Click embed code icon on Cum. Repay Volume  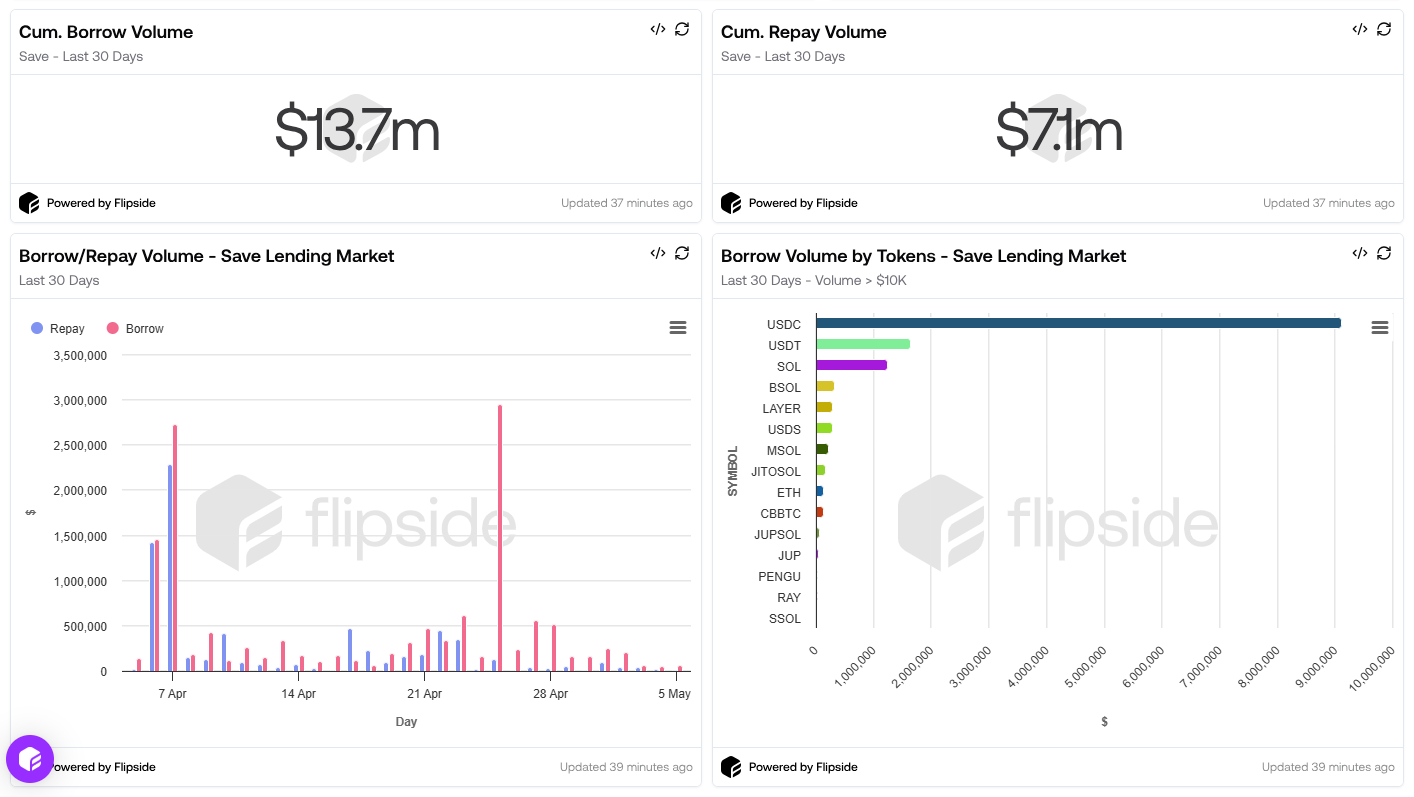click(1359, 29)
